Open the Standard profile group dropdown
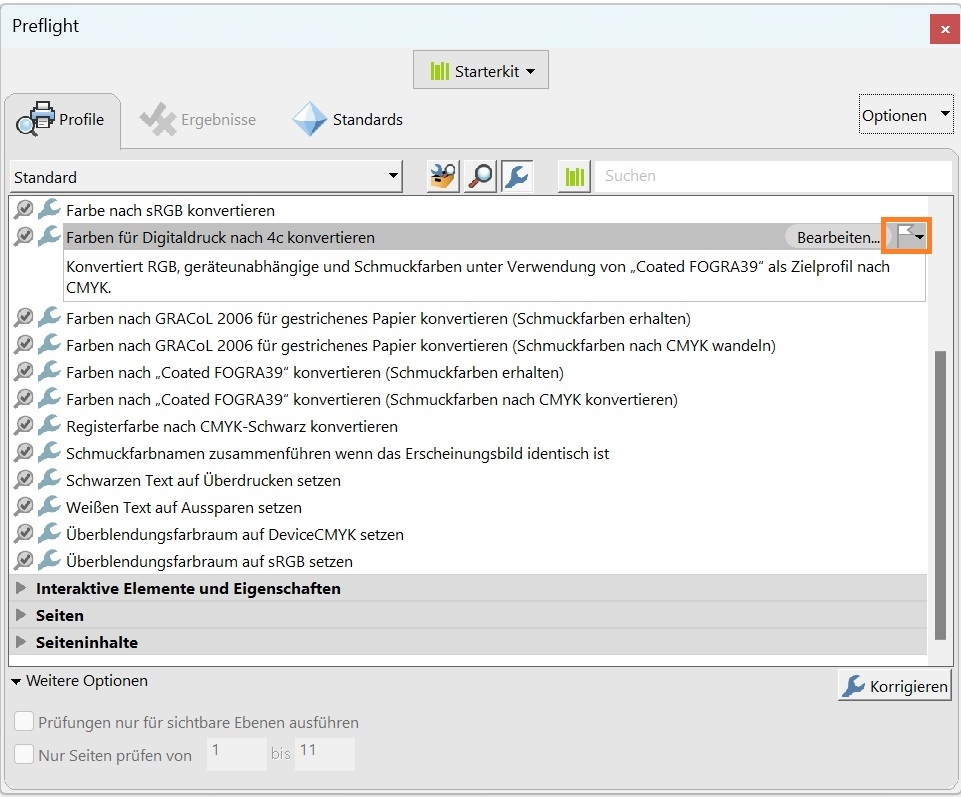 (393, 175)
